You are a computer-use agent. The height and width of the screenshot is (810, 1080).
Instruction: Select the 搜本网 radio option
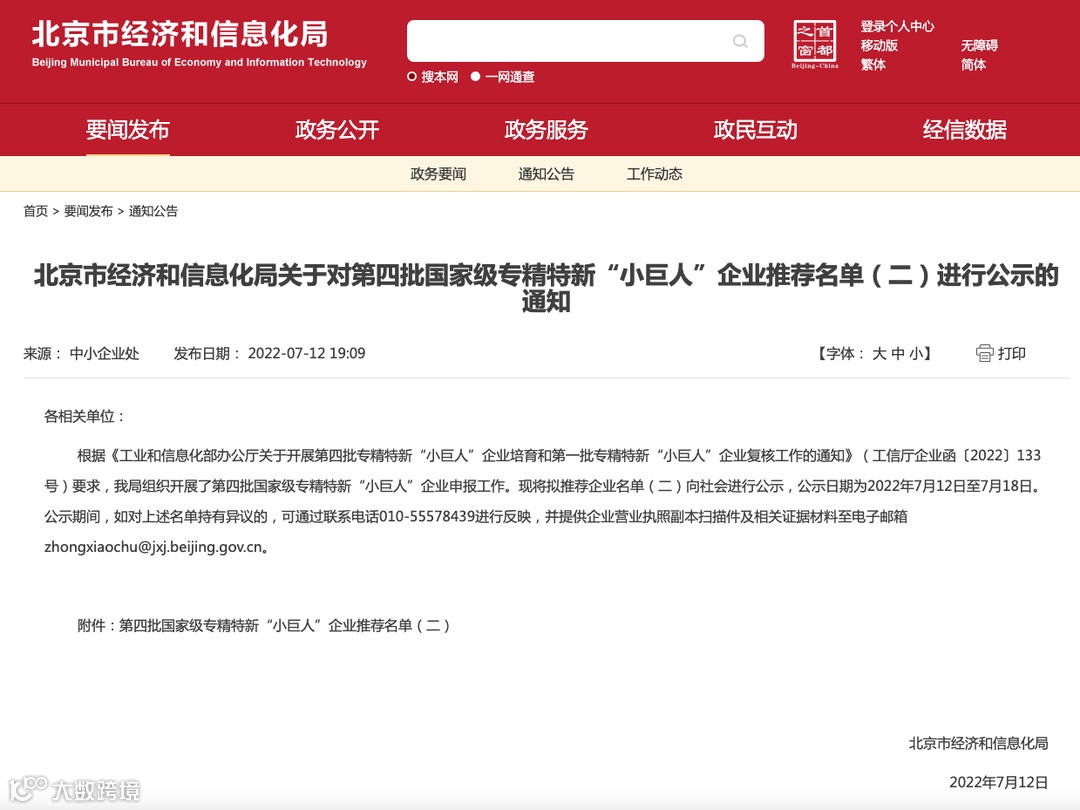pos(411,76)
